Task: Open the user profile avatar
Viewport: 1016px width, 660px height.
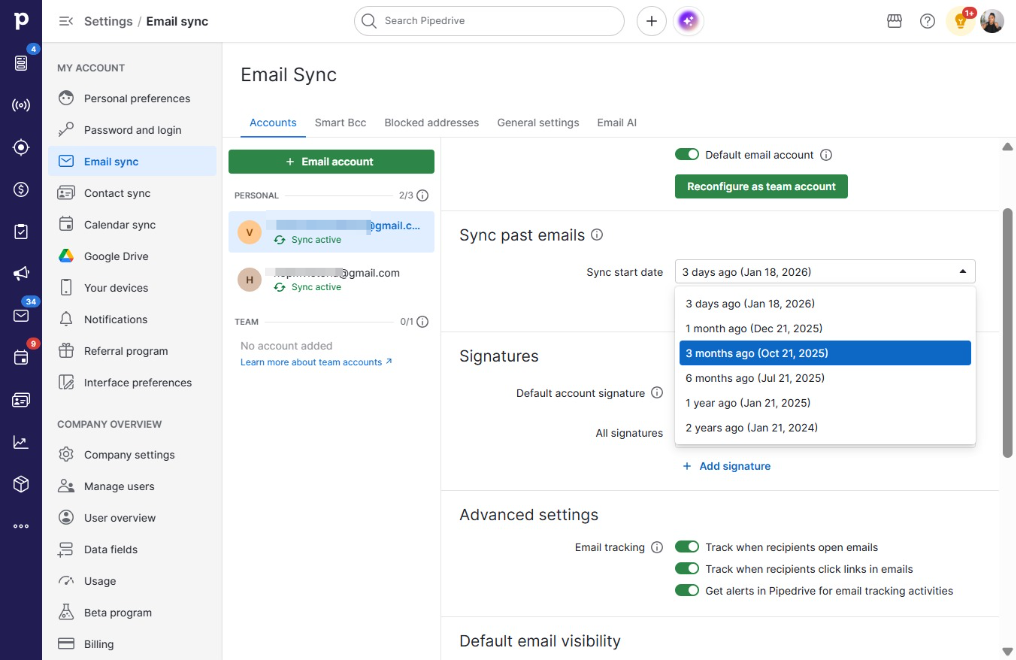Action: pos(992,21)
